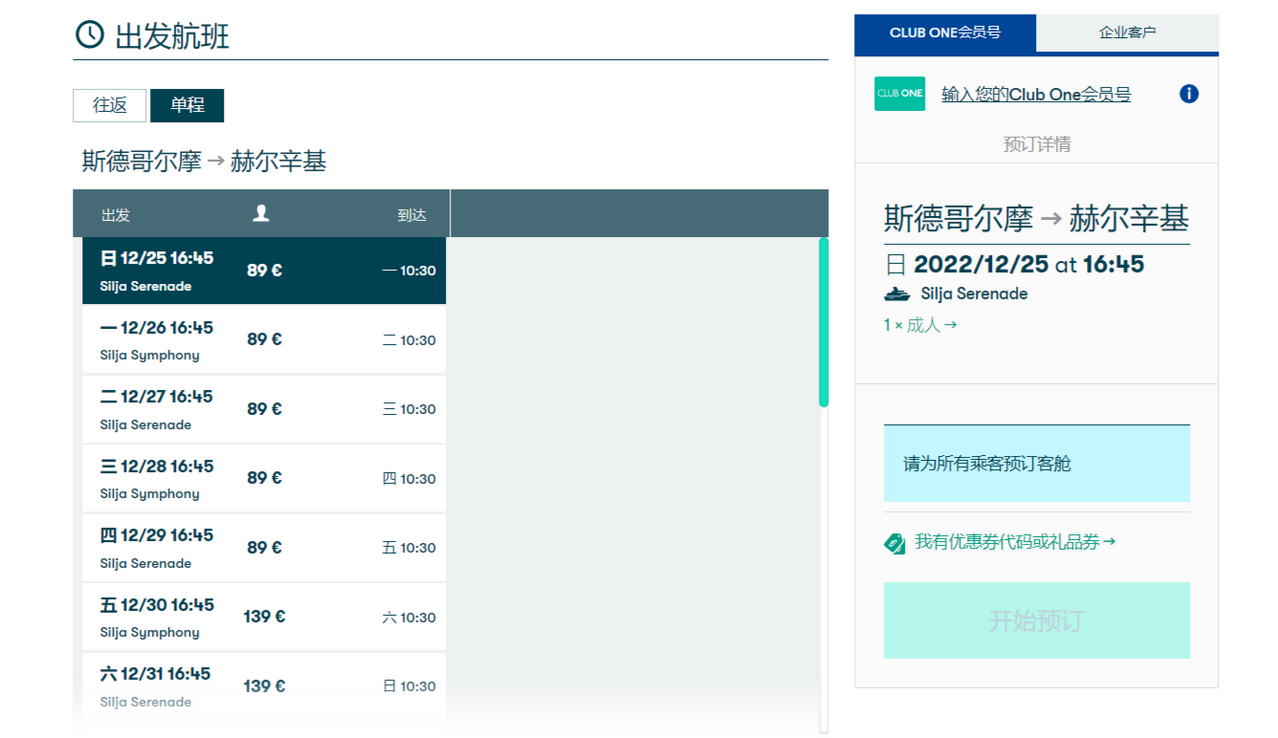This screenshot has height=738, width=1278.
Task: Select the 一 12/26 16:45 Silja Symphony departure
Action: (264, 340)
